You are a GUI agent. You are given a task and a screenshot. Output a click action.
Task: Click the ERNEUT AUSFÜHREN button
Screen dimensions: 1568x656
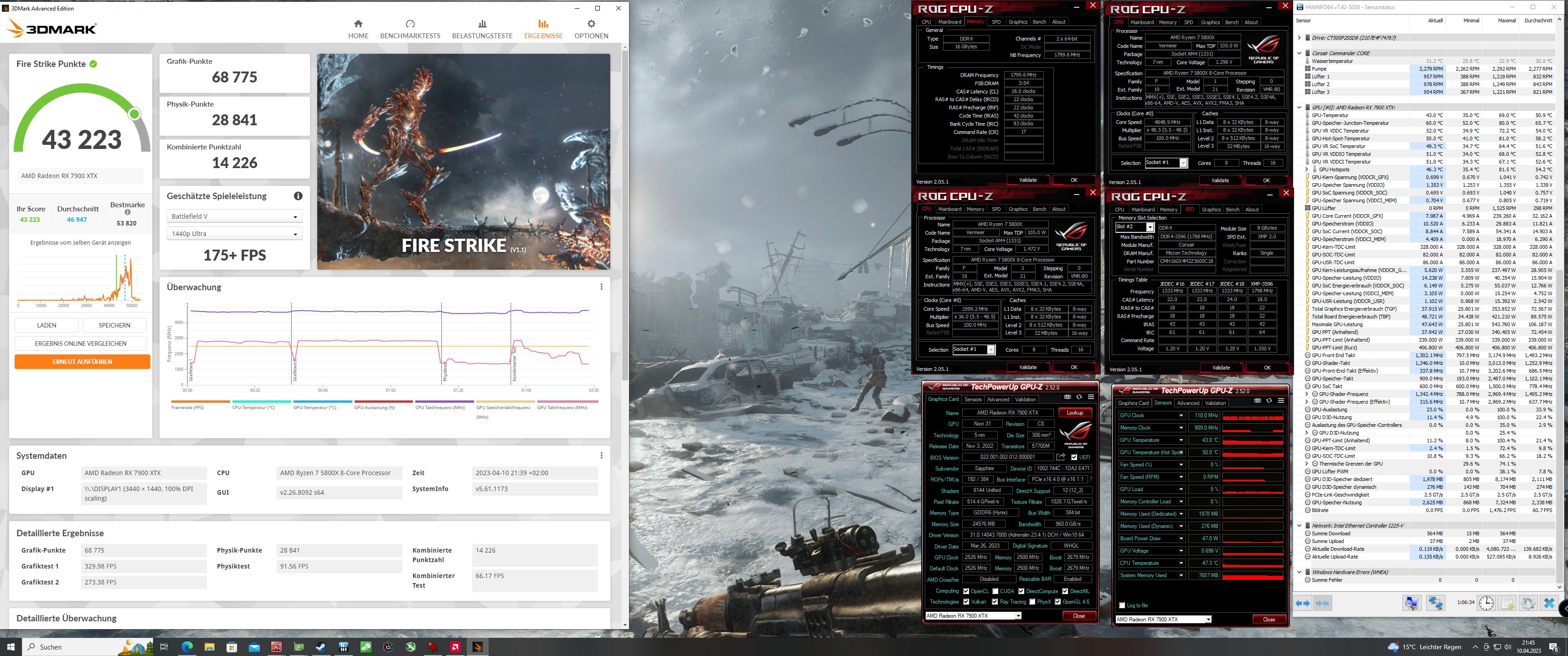pyautogui.click(x=82, y=361)
